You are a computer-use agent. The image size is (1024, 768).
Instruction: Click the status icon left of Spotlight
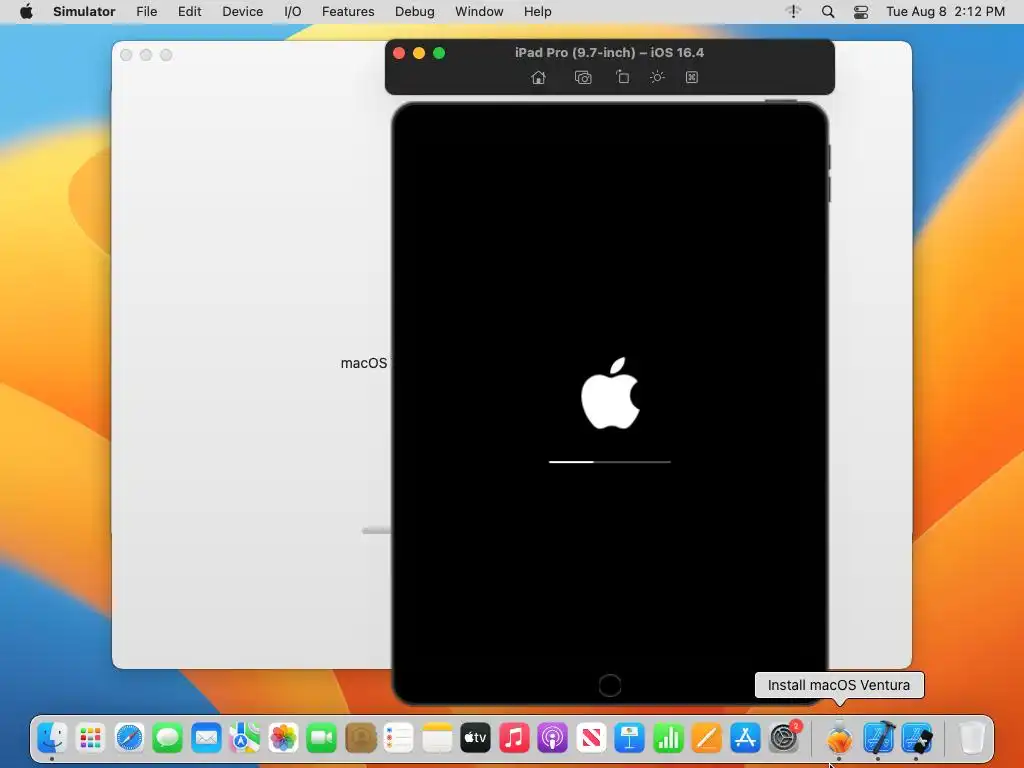tap(793, 12)
